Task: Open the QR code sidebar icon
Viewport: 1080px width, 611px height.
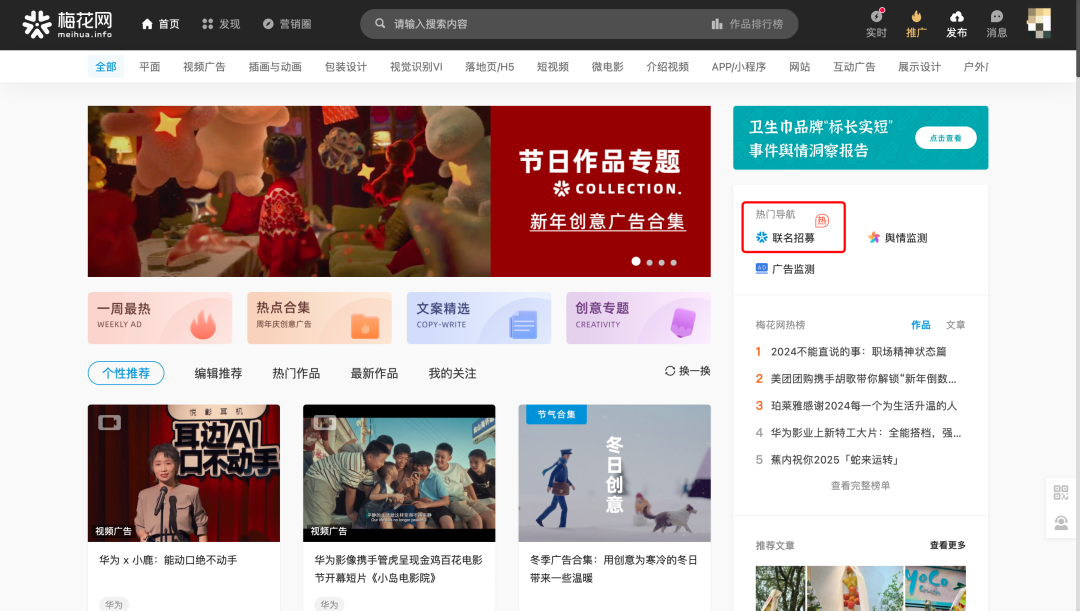Action: click(1060, 492)
